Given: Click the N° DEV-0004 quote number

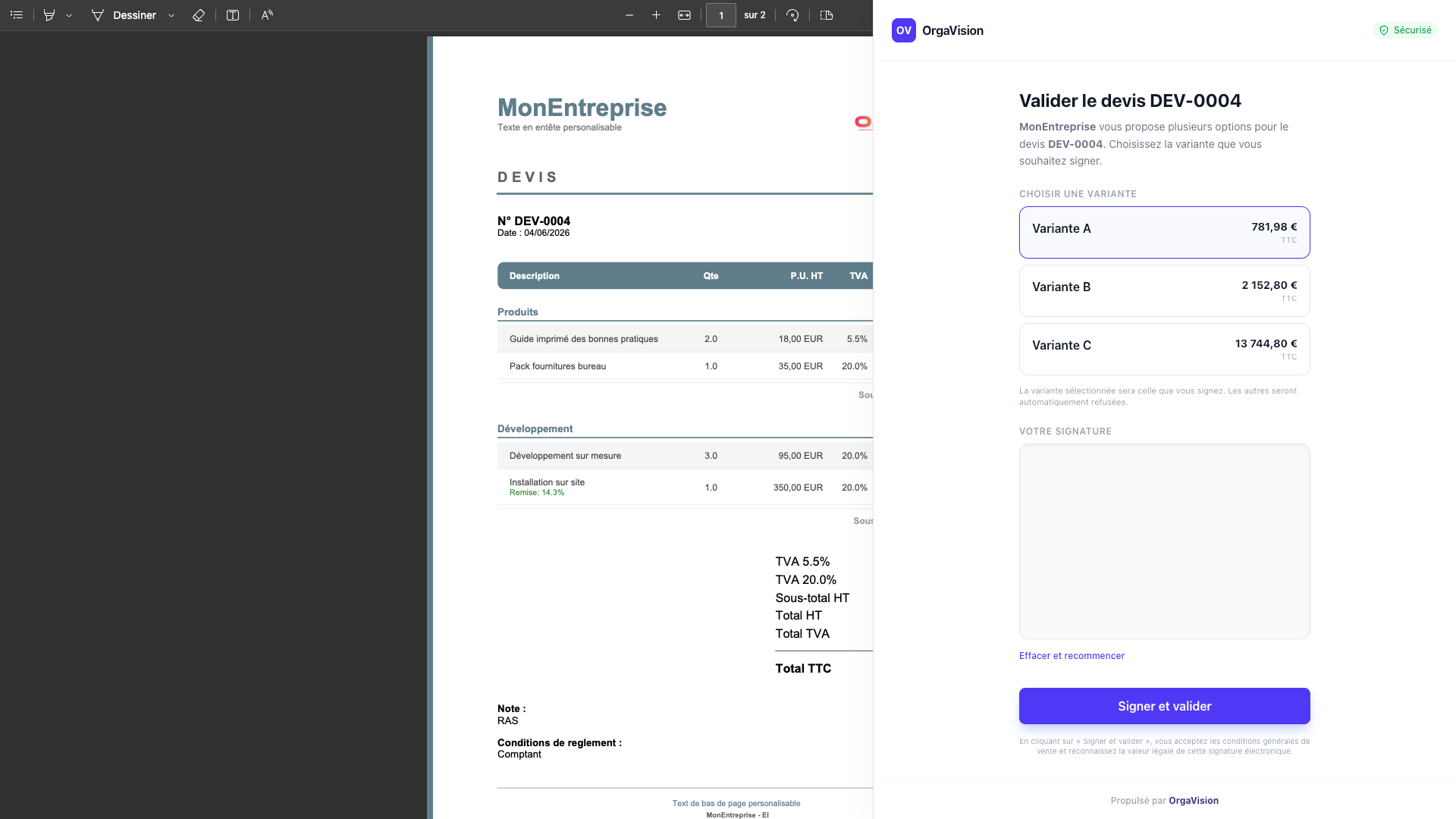Looking at the screenshot, I should tap(534, 221).
